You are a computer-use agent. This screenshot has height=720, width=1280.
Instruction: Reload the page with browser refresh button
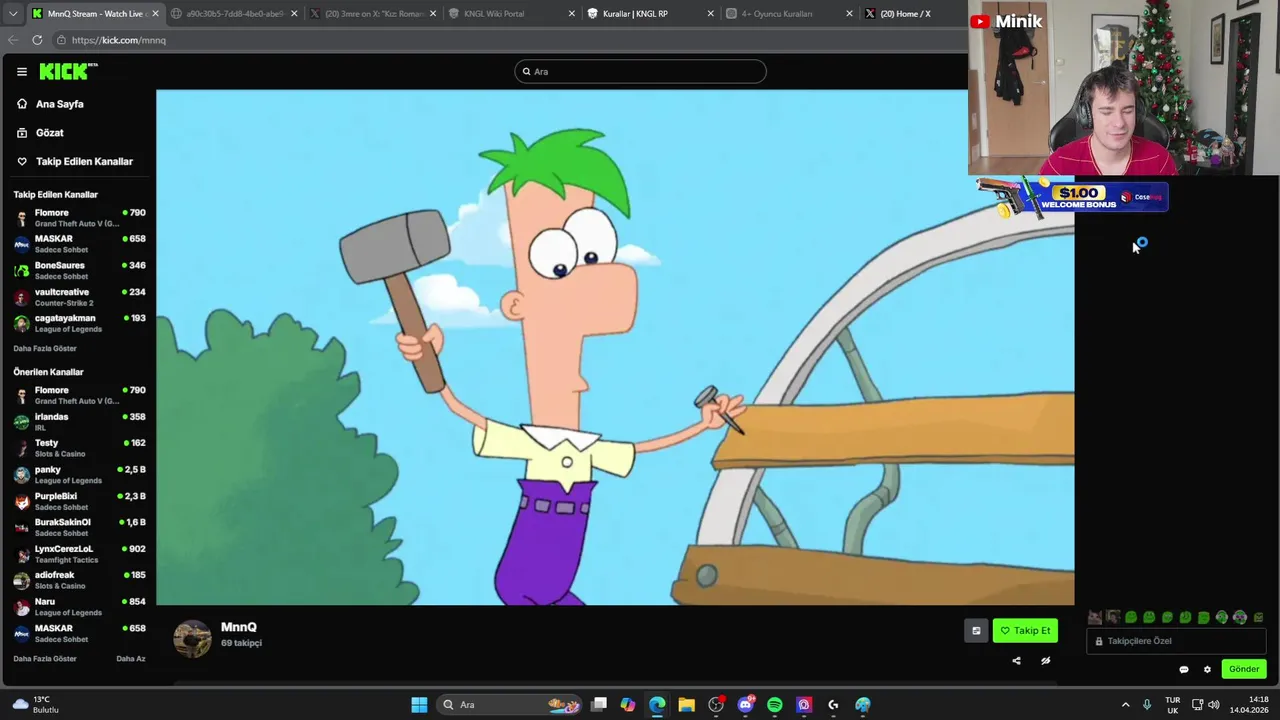(37, 40)
